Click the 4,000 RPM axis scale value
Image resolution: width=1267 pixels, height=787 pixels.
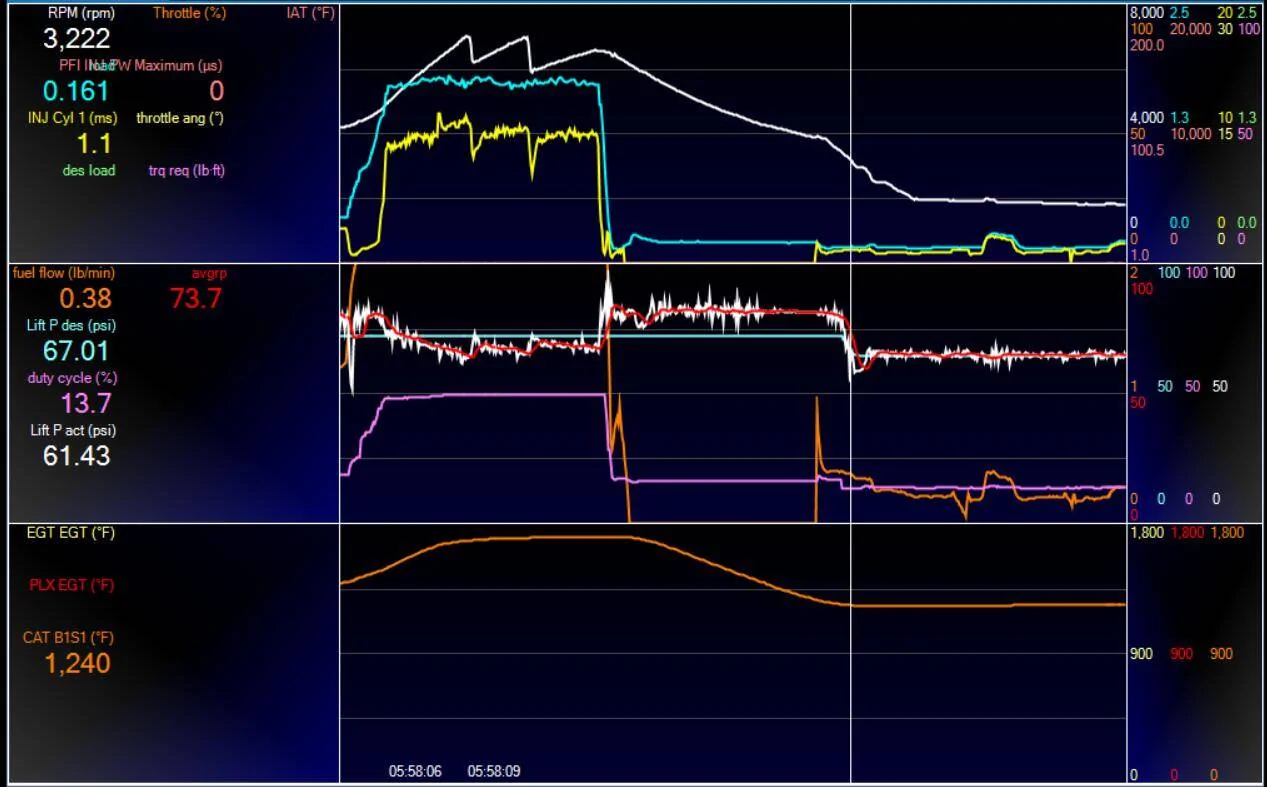coord(1147,117)
